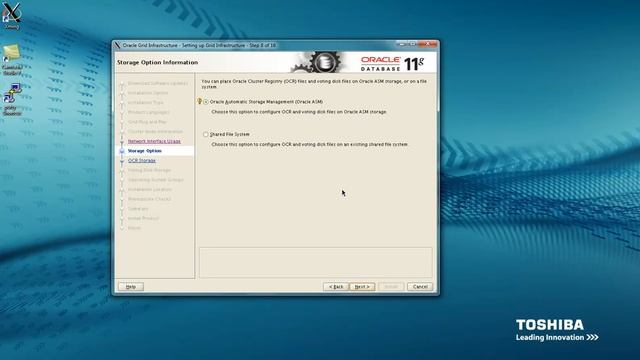Click the empty message box at the bottom
640x360 pixels.
tap(316, 262)
